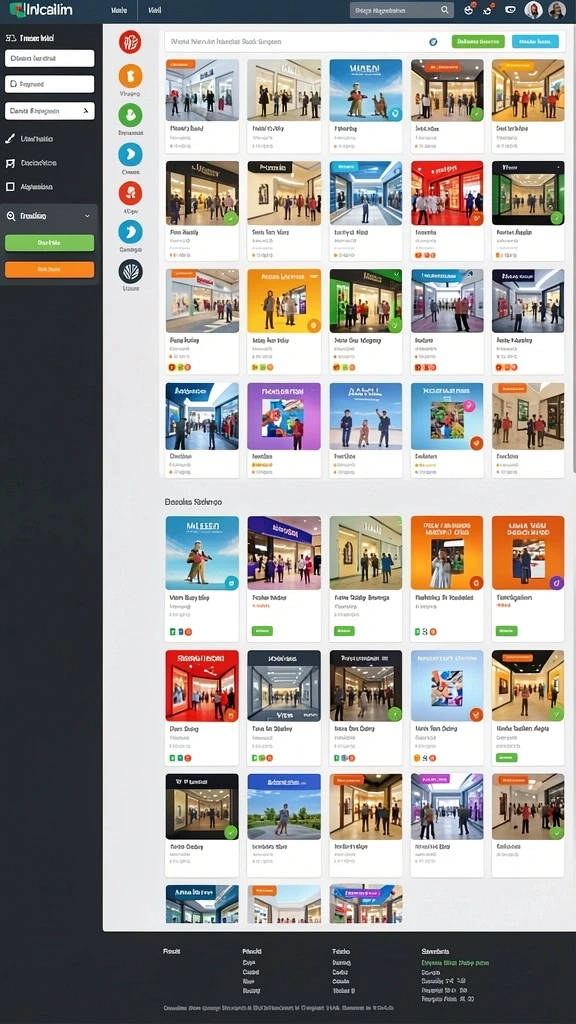576x1024 pixels.
Task: Click the vertical scrollbar at the page edge
Action: click(x=573, y=248)
